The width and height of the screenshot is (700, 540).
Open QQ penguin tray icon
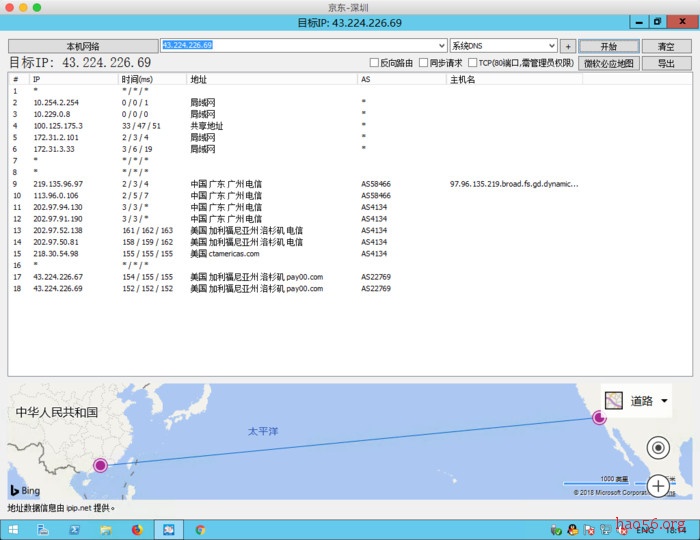[x=572, y=530]
